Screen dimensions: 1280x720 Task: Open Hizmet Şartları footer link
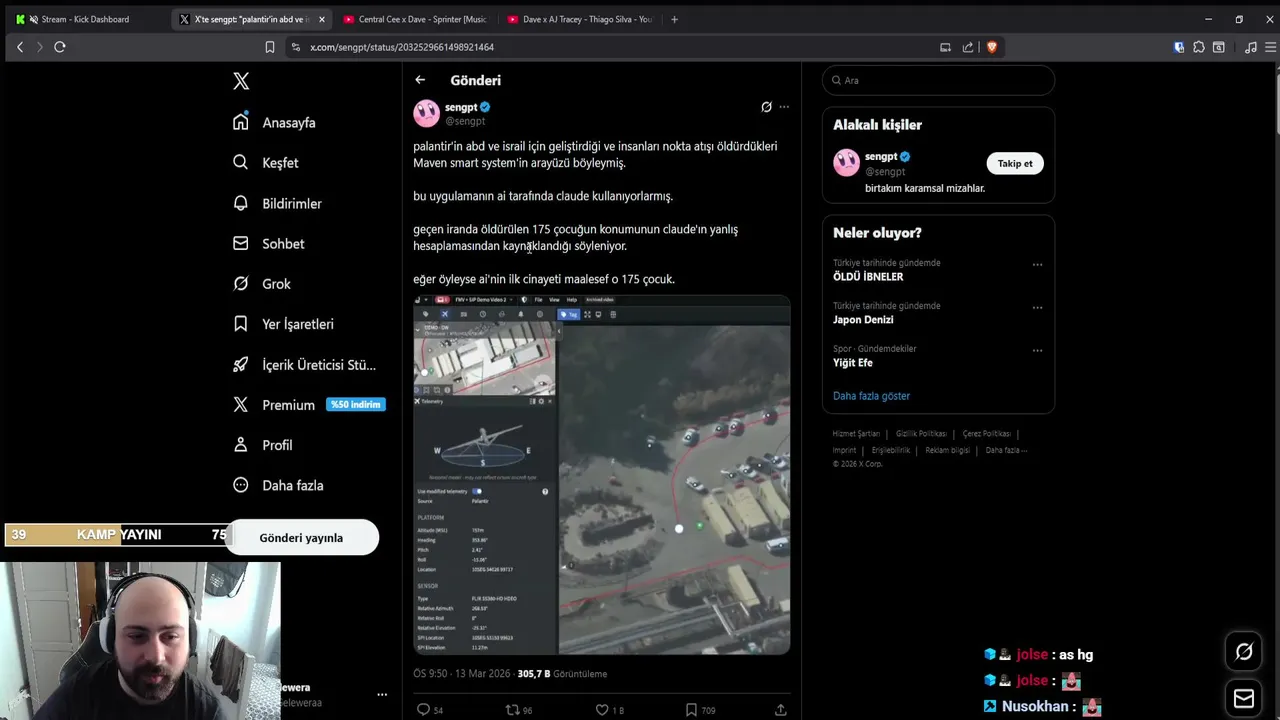(856, 434)
